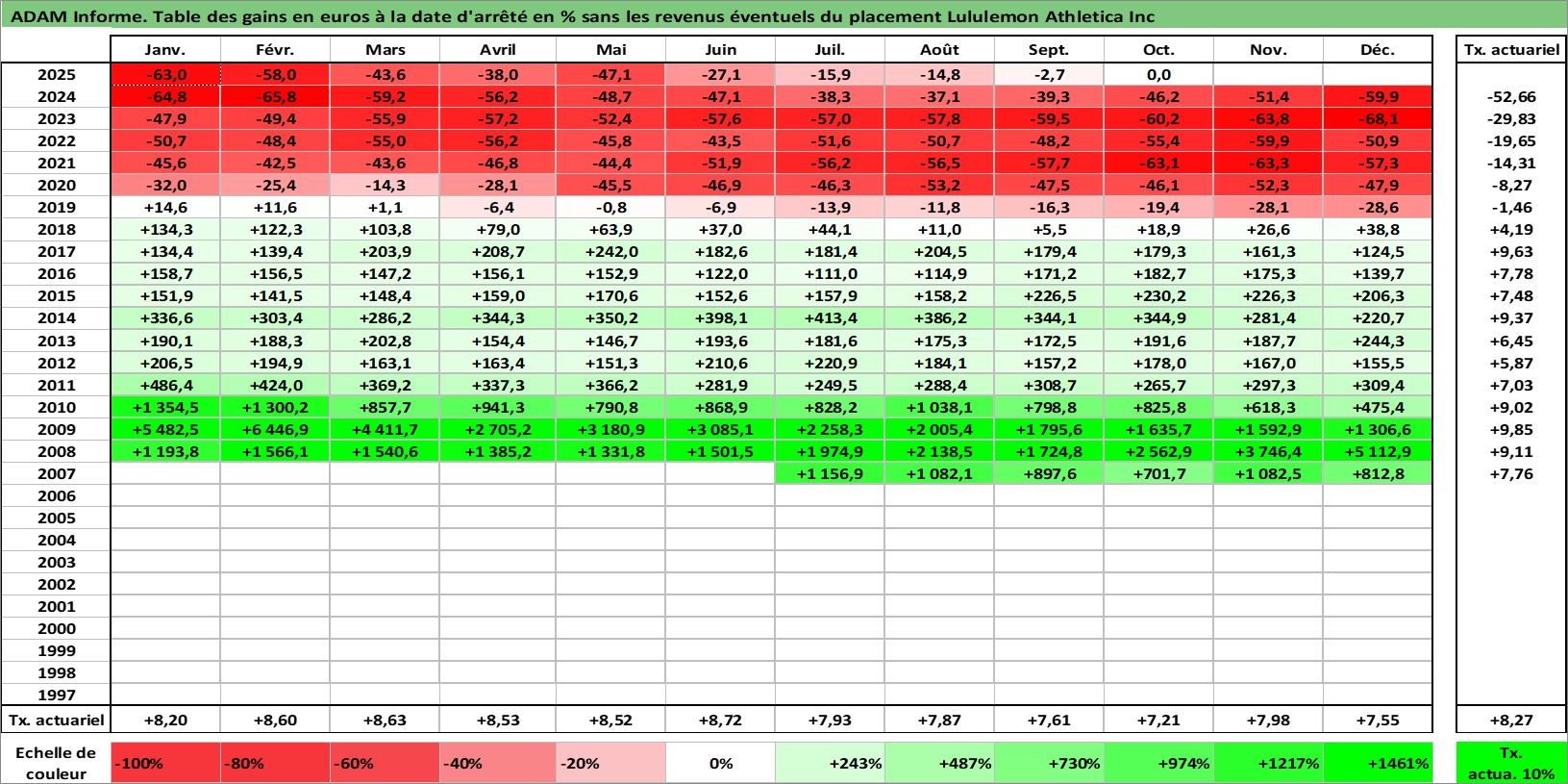Click the Tx. actuariel column header at right
Viewport: 1568px width, 784px height.
[1511, 50]
